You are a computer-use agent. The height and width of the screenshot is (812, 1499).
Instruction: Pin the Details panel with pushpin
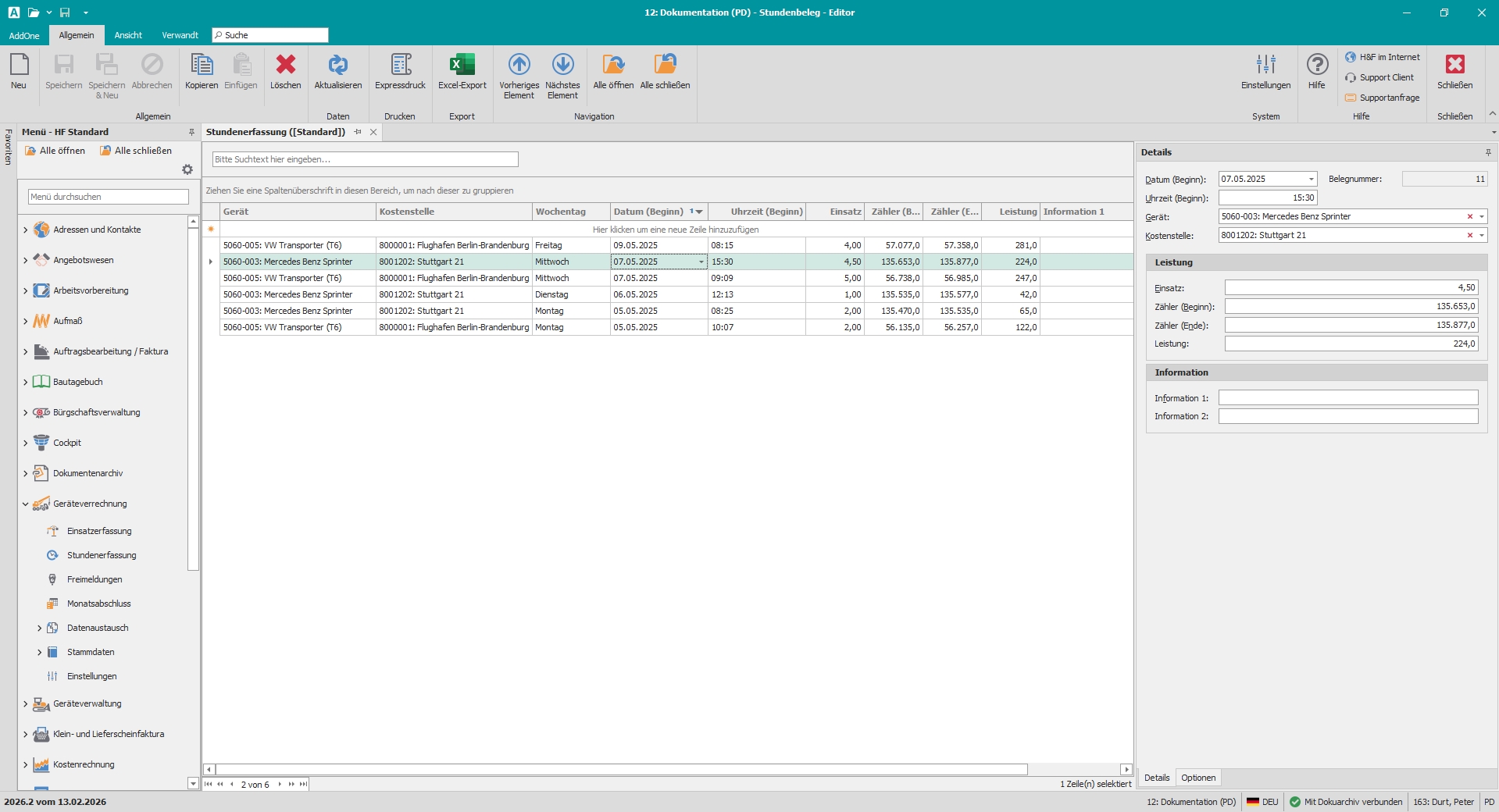pos(1487,152)
